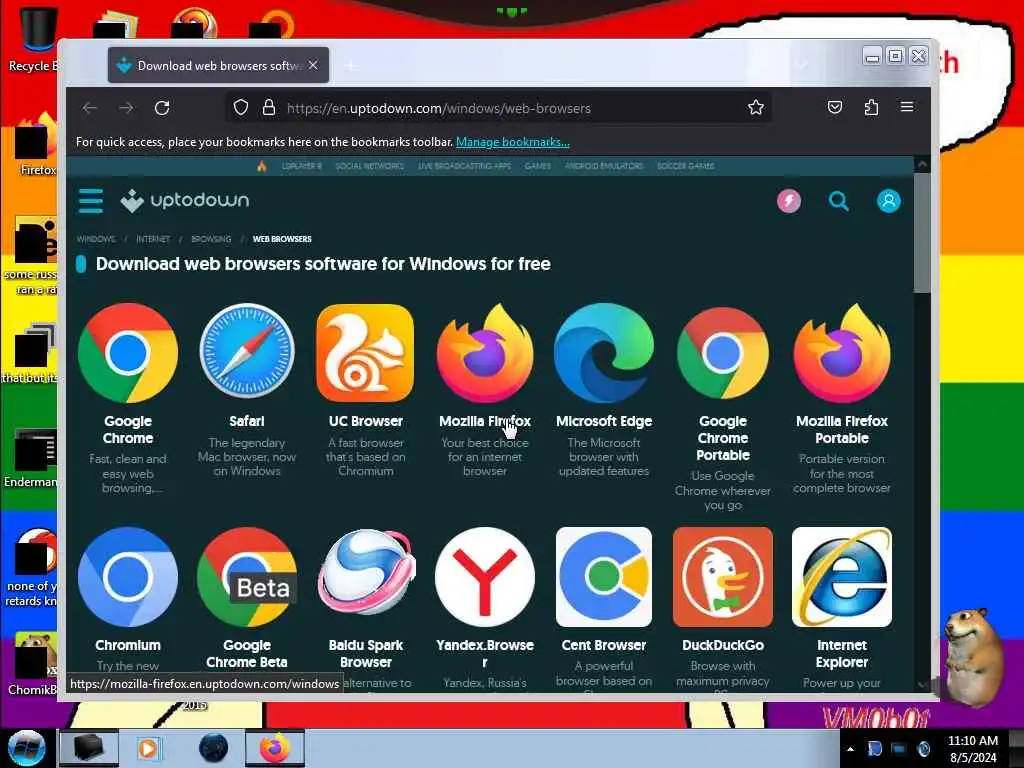Select the Download web browsers tab
Viewport: 1024px width, 768px height.
pyautogui.click(x=218, y=65)
